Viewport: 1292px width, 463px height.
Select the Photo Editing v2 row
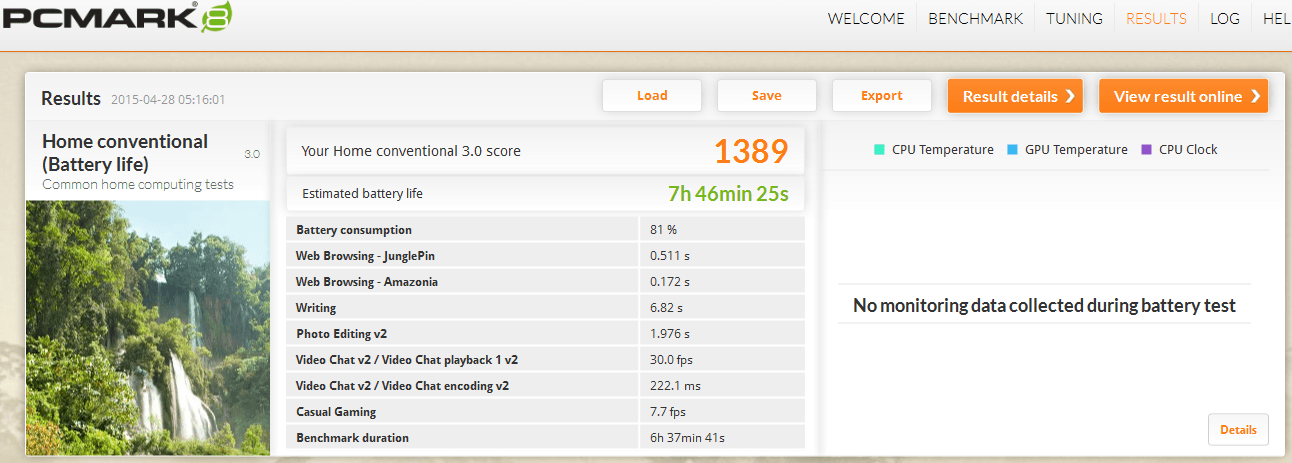[544, 333]
